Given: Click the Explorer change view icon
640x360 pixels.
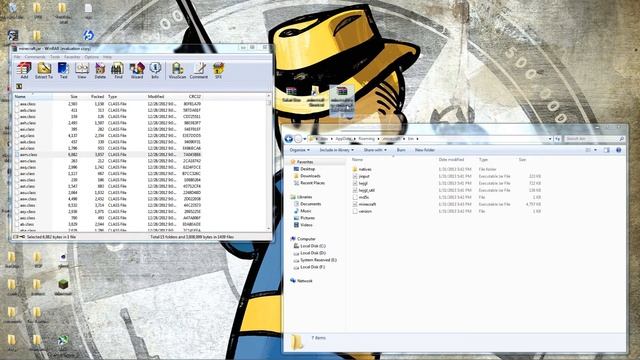Looking at the screenshot, I should (x=588, y=150).
